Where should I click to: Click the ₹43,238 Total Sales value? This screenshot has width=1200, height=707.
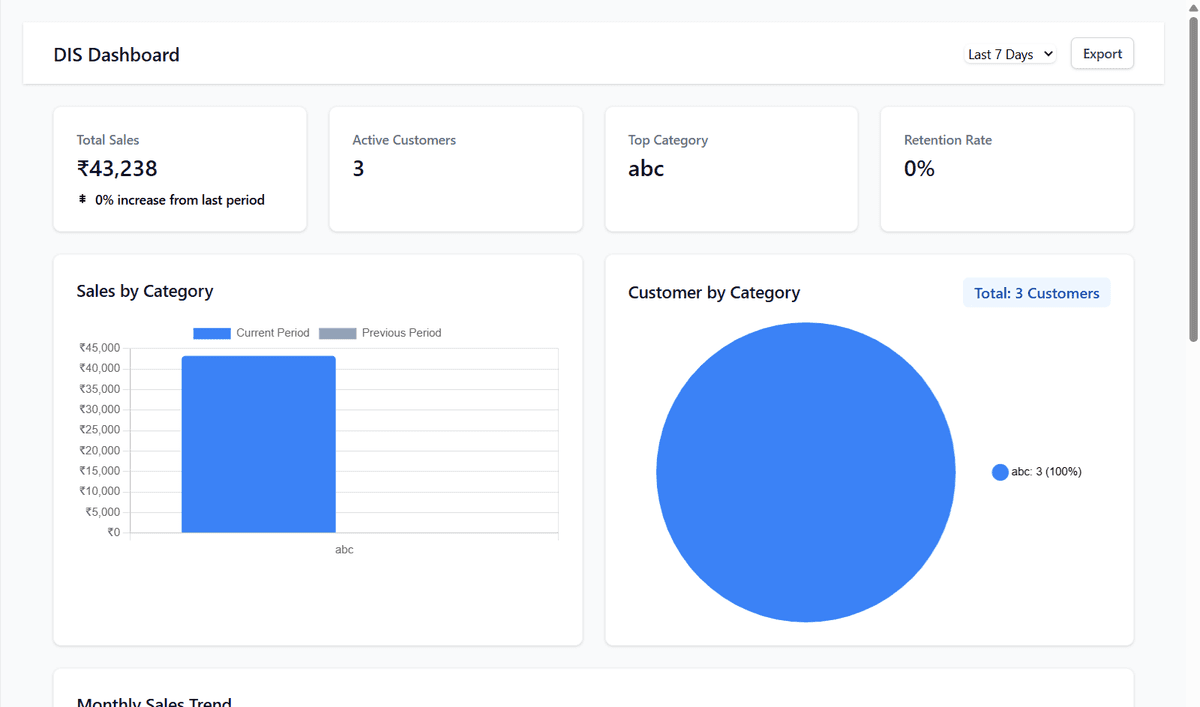117,169
